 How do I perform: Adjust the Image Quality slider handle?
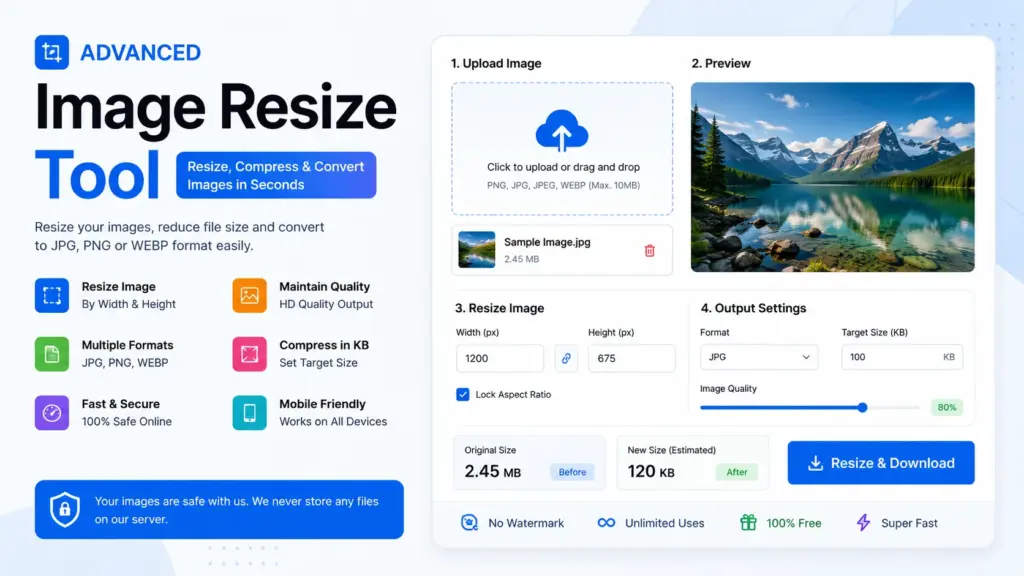tap(862, 408)
